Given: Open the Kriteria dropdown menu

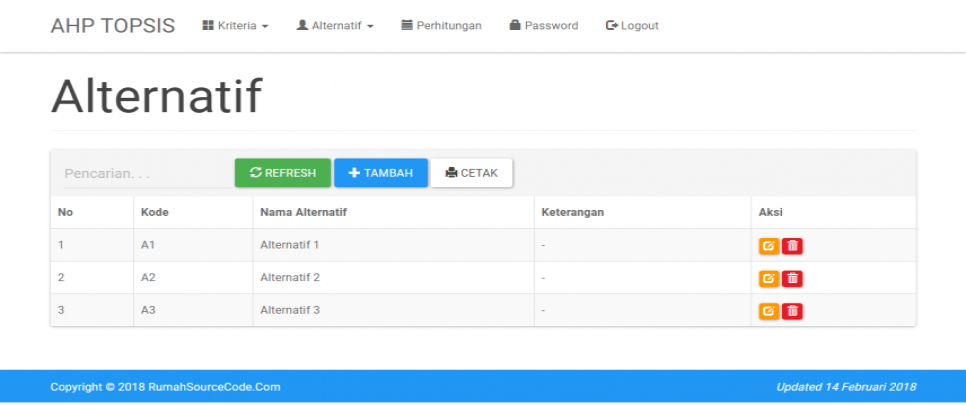Looking at the screenshot, I should click(235, 26).
